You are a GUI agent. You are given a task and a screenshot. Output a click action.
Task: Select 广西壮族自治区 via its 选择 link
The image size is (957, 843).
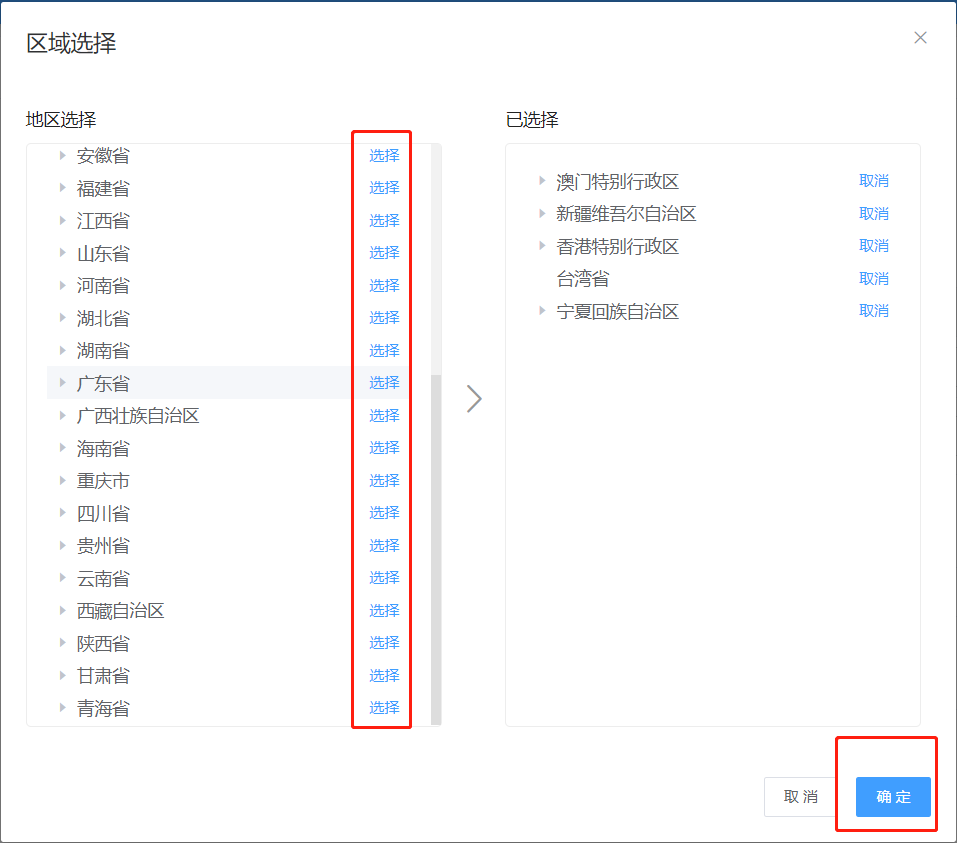tap(384, 415)
